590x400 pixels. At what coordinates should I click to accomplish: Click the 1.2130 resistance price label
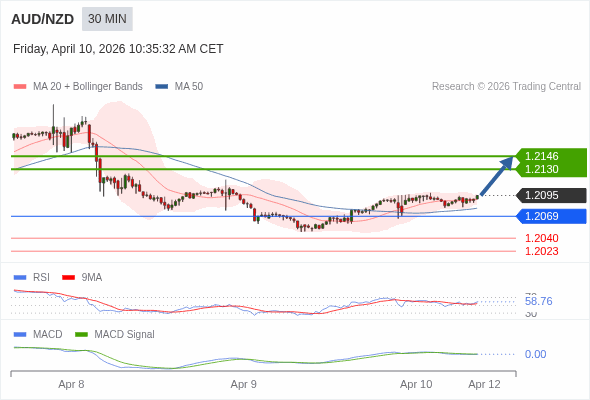[541, 169]
